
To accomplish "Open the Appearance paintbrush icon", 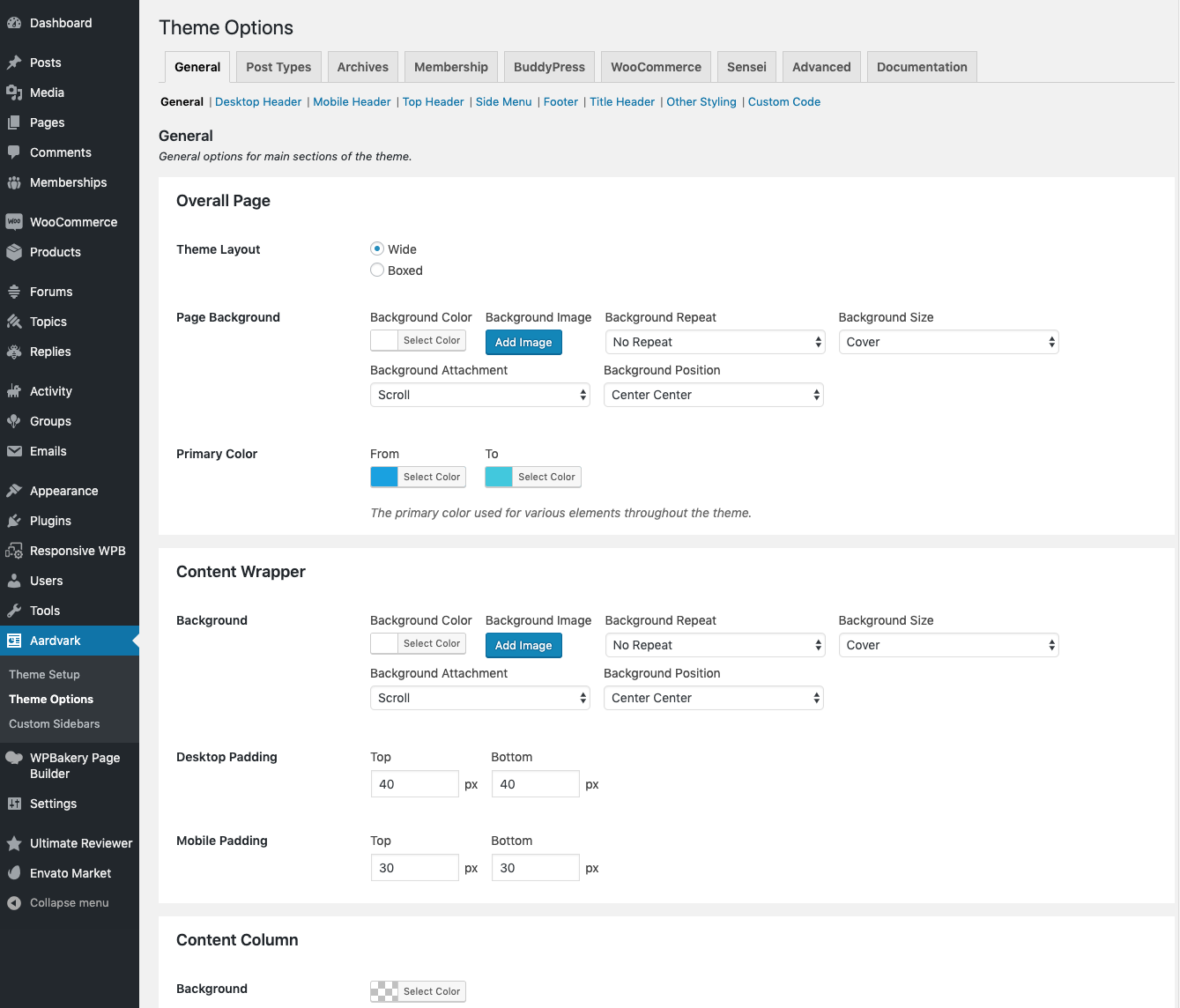I will [x=14, y=491].
